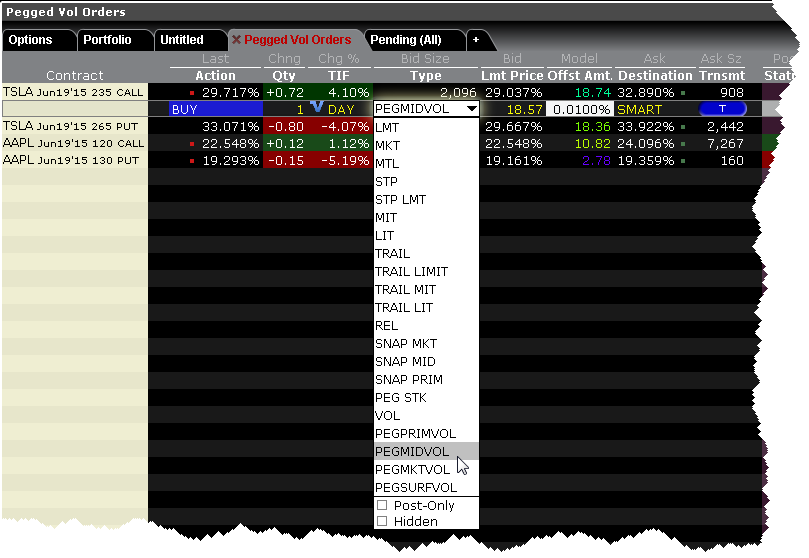Select PEGSURFVOL in the dropdown list
This screenshot has width=809, height=558.
pyautogui.click(x=416, y=487)
